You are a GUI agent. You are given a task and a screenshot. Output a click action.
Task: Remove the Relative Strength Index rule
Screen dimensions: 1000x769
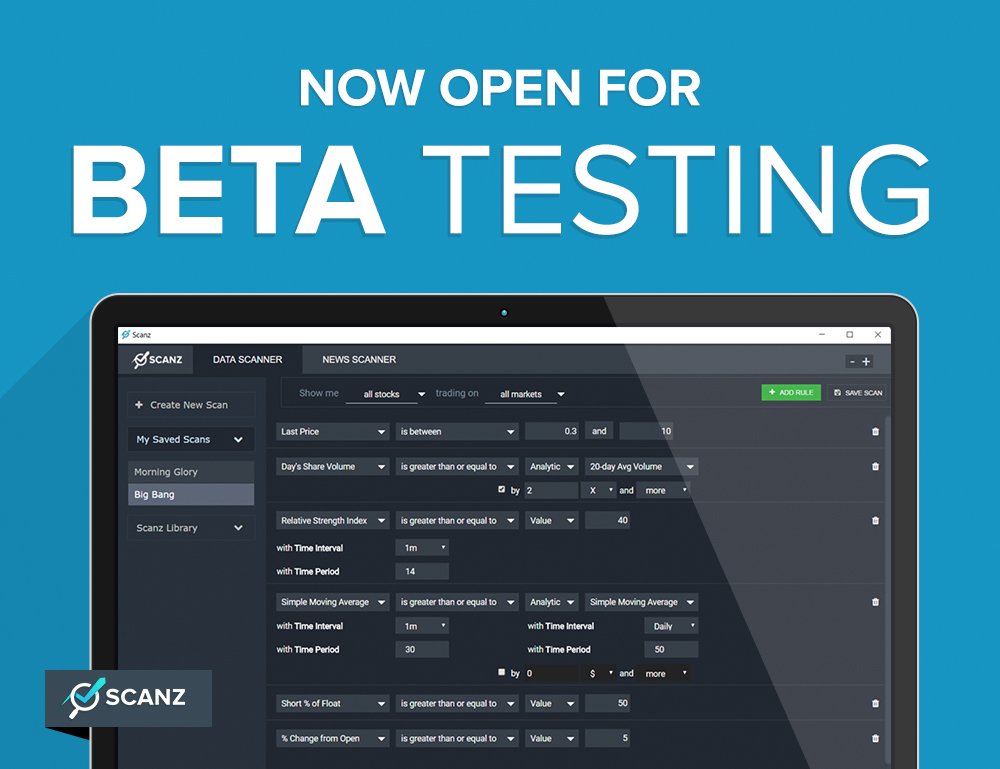[x=875, y=521]
